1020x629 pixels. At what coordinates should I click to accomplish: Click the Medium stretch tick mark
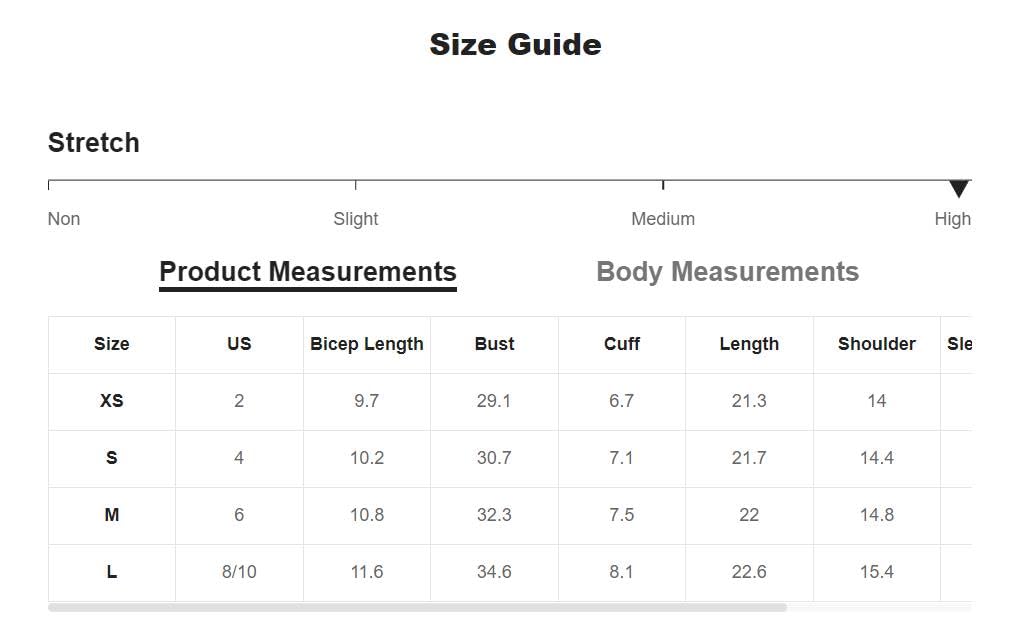pos(663,185)
